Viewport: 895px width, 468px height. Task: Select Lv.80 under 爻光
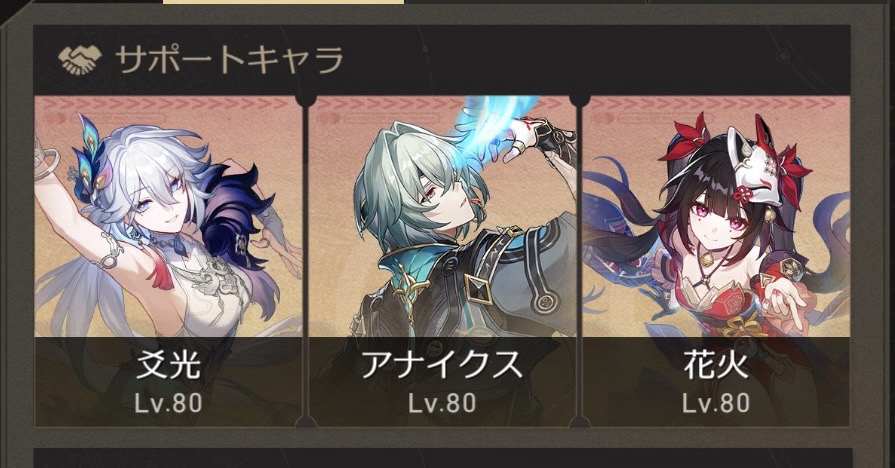168,403
